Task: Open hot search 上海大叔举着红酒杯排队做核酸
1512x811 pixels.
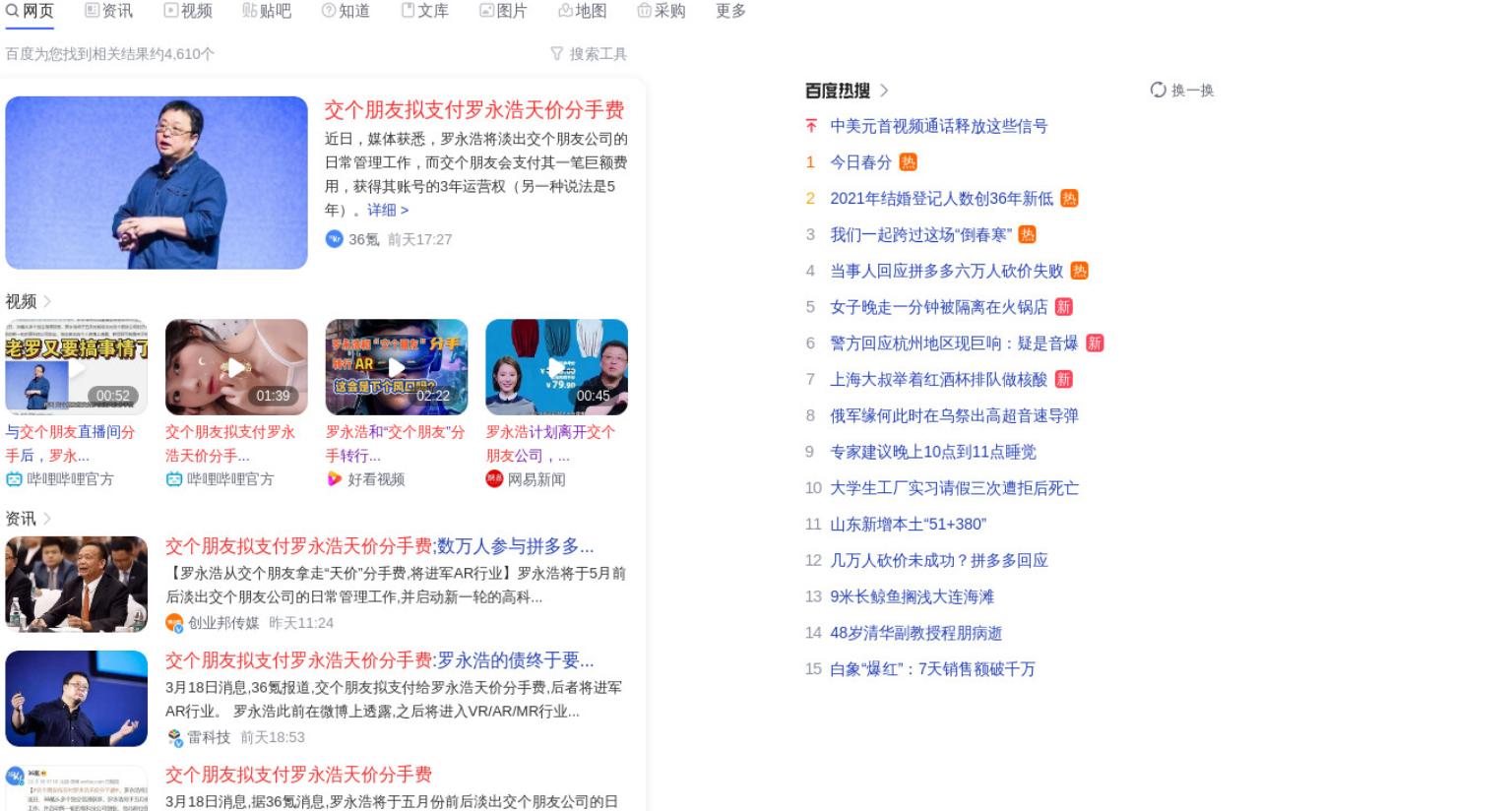Action: [939, 380]
